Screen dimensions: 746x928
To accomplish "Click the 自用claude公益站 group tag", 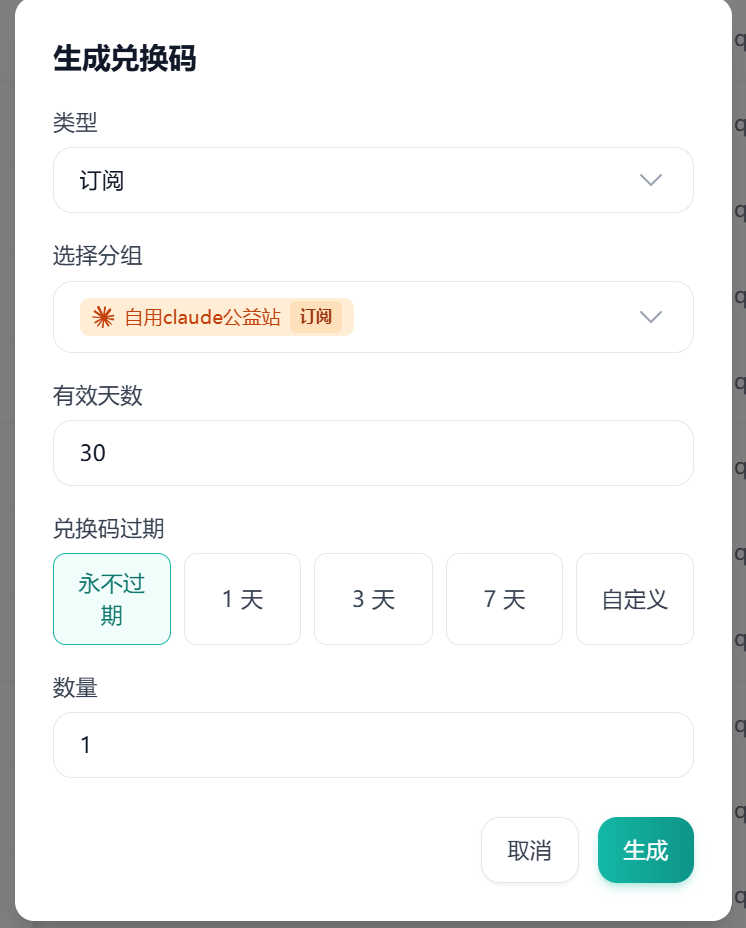I will 217,317.
